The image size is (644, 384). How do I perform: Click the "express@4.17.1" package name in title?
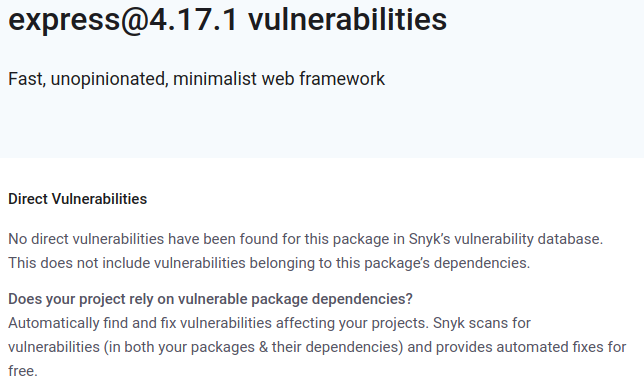123,19
